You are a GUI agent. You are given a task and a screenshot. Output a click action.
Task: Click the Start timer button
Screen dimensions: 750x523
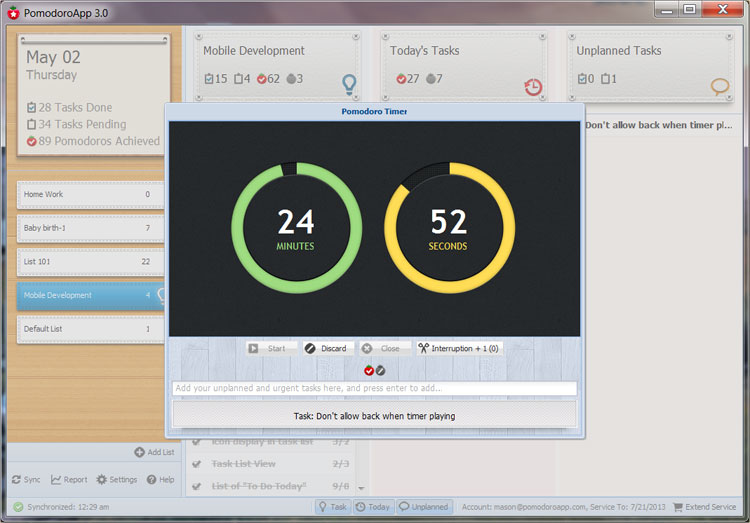(271, 348)
